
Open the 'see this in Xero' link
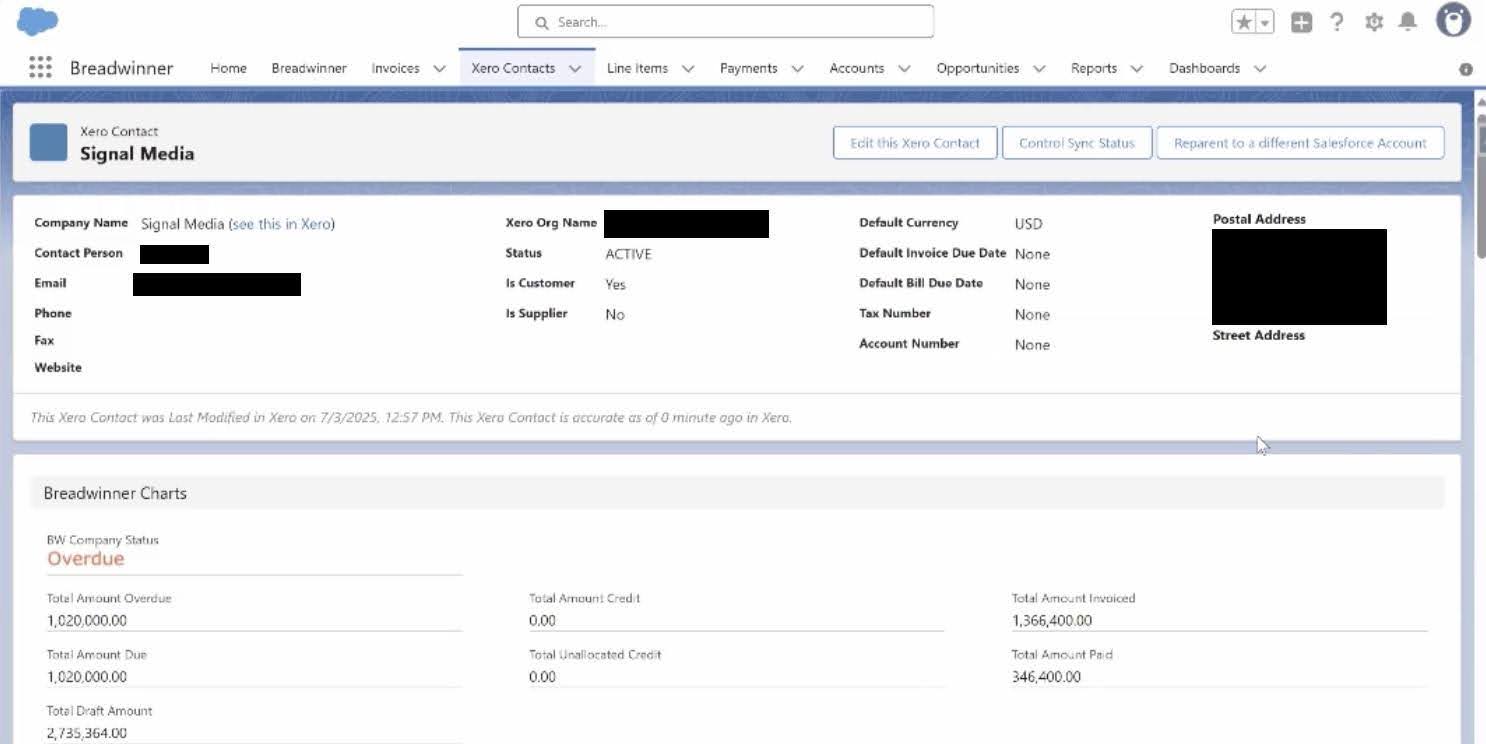pyautogui.click(x=281, y=224)
